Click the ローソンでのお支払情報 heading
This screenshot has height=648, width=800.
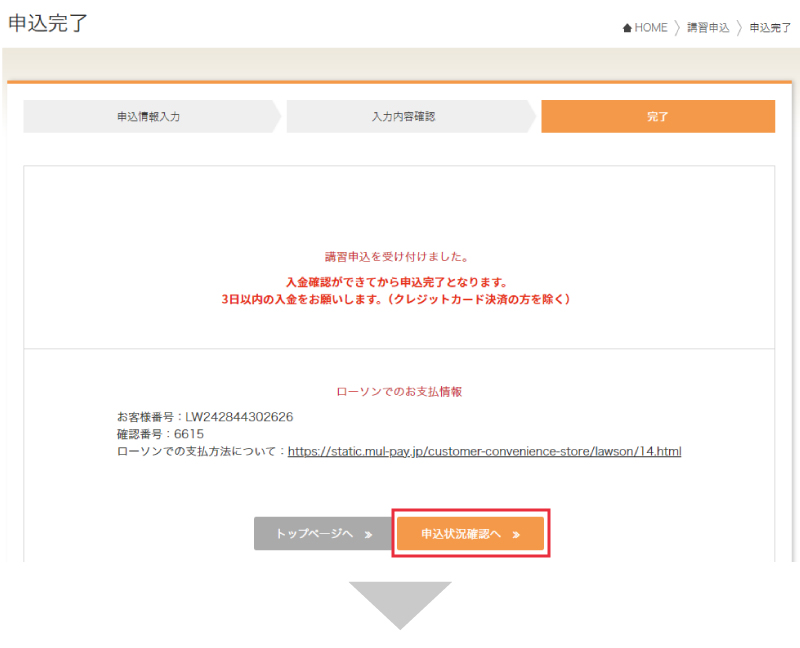click(x=399, y=392)
